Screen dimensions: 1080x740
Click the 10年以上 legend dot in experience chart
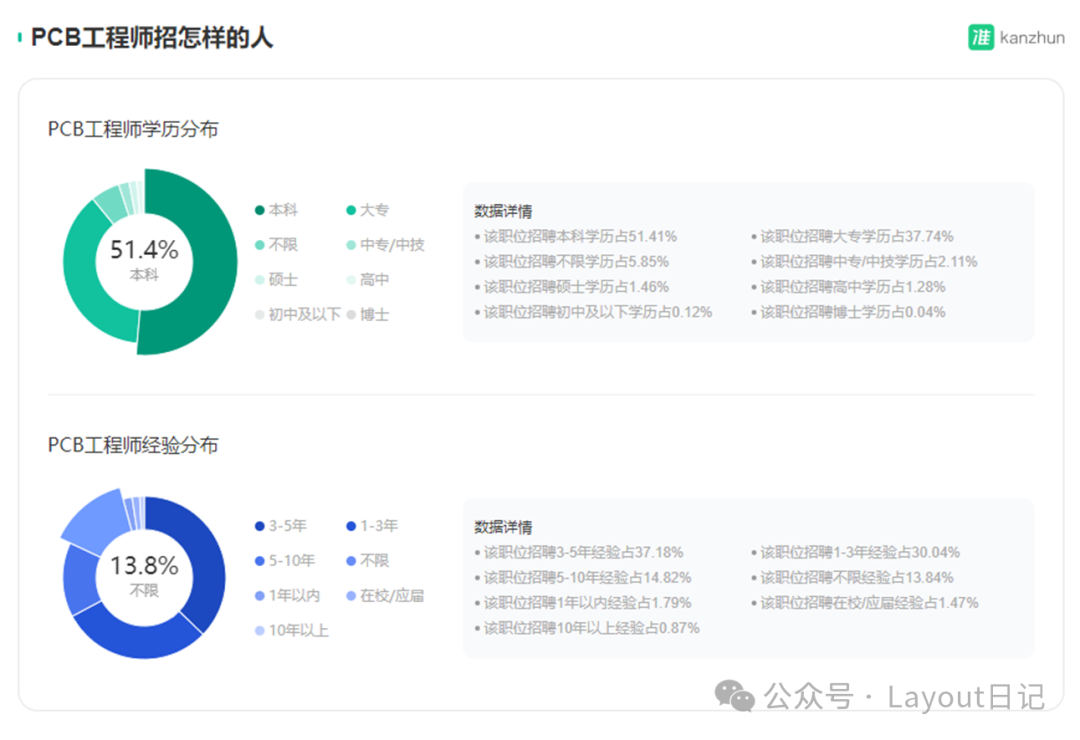(259, 631)
